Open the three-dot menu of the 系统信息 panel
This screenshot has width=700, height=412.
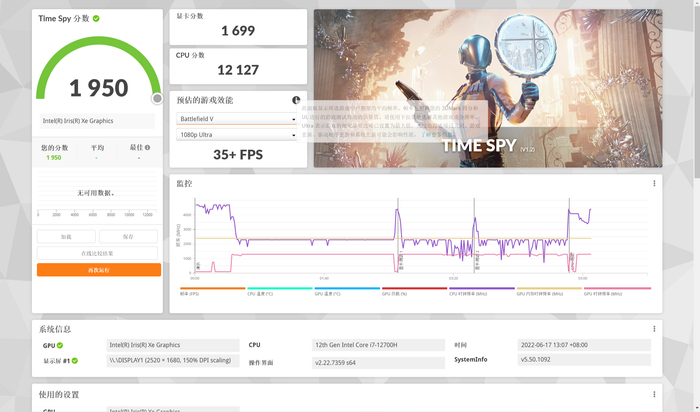coord(654,329)
